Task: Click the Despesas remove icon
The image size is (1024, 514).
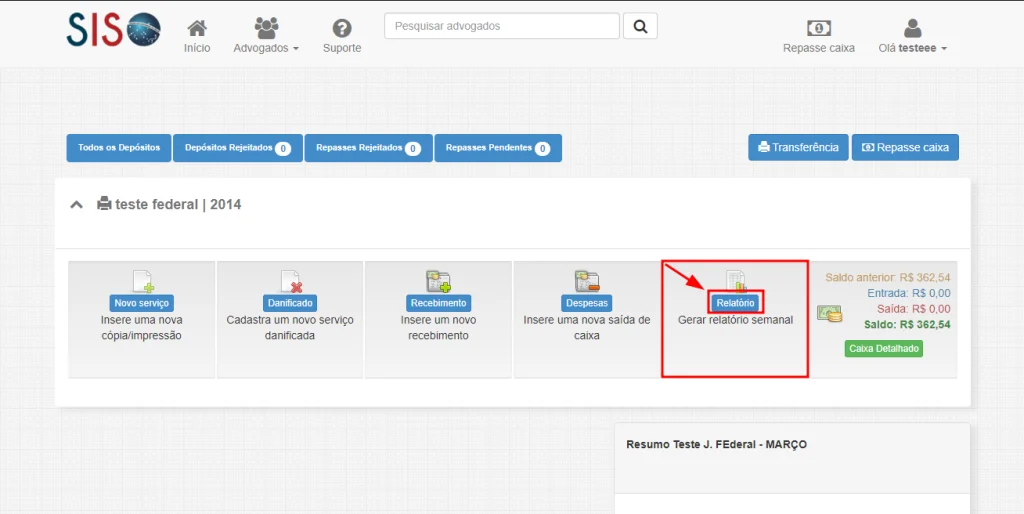Action: pos(586,281)
